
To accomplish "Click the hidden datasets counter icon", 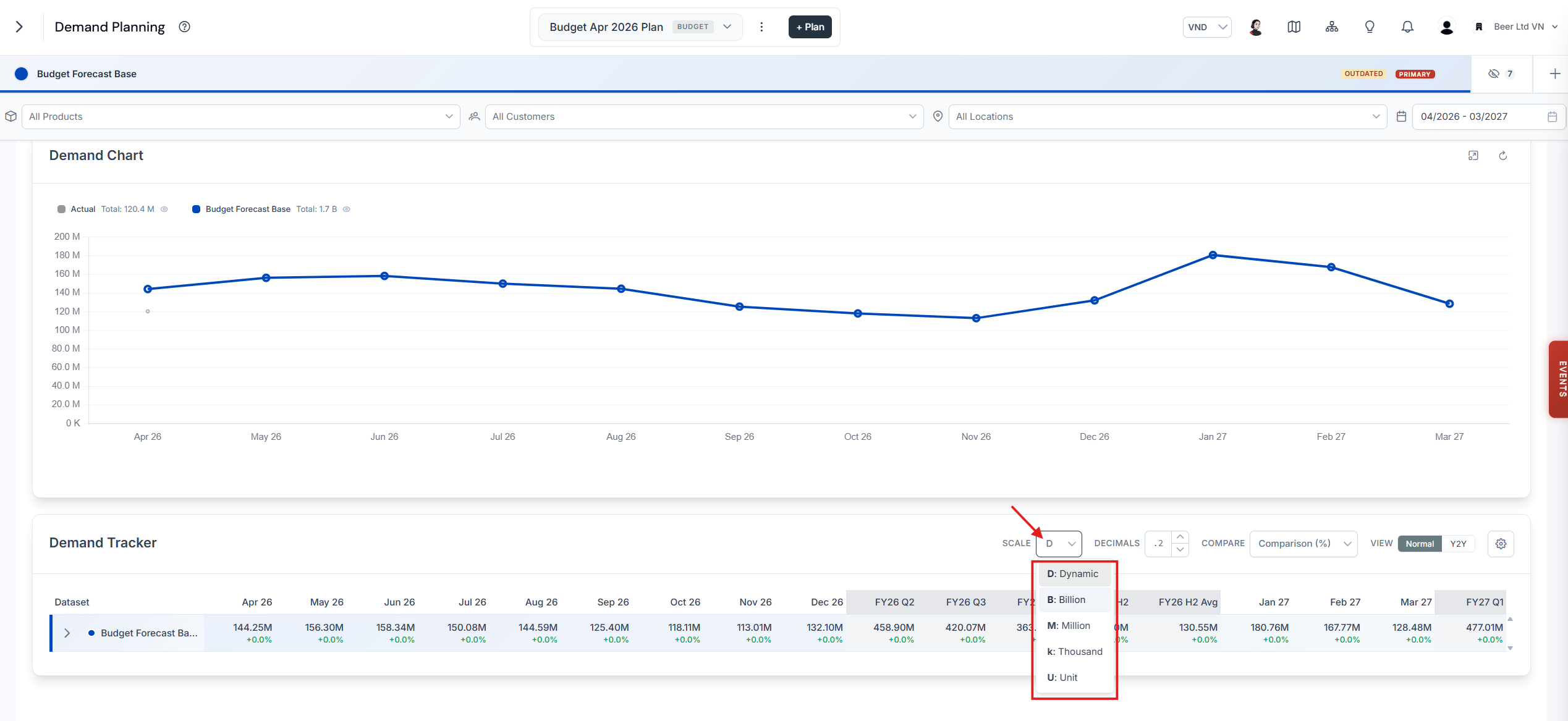I will click(x=1501, y=74).
